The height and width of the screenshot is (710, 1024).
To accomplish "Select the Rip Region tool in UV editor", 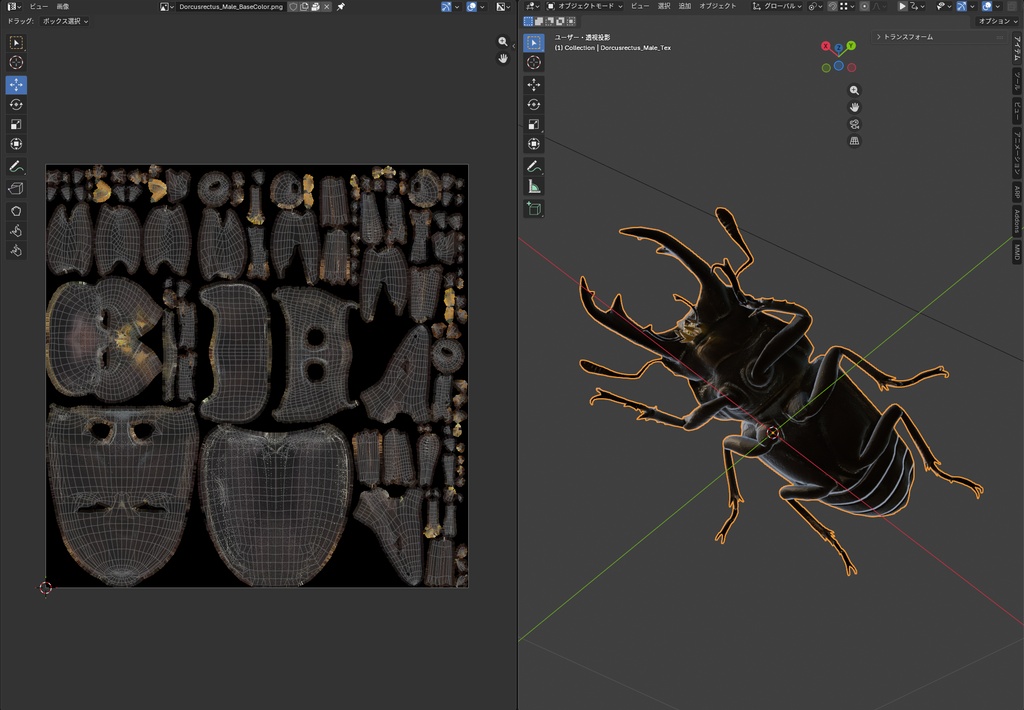I will (x=16, y=189).
